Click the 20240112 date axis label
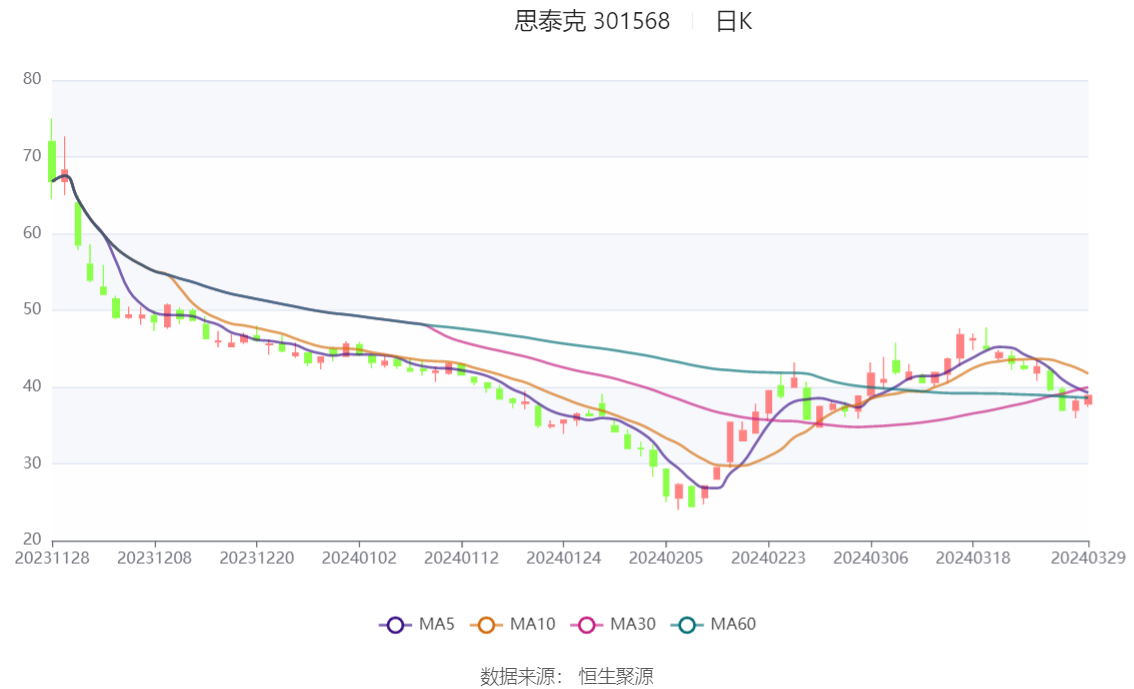1134x689 pixels. pos(461,558)
